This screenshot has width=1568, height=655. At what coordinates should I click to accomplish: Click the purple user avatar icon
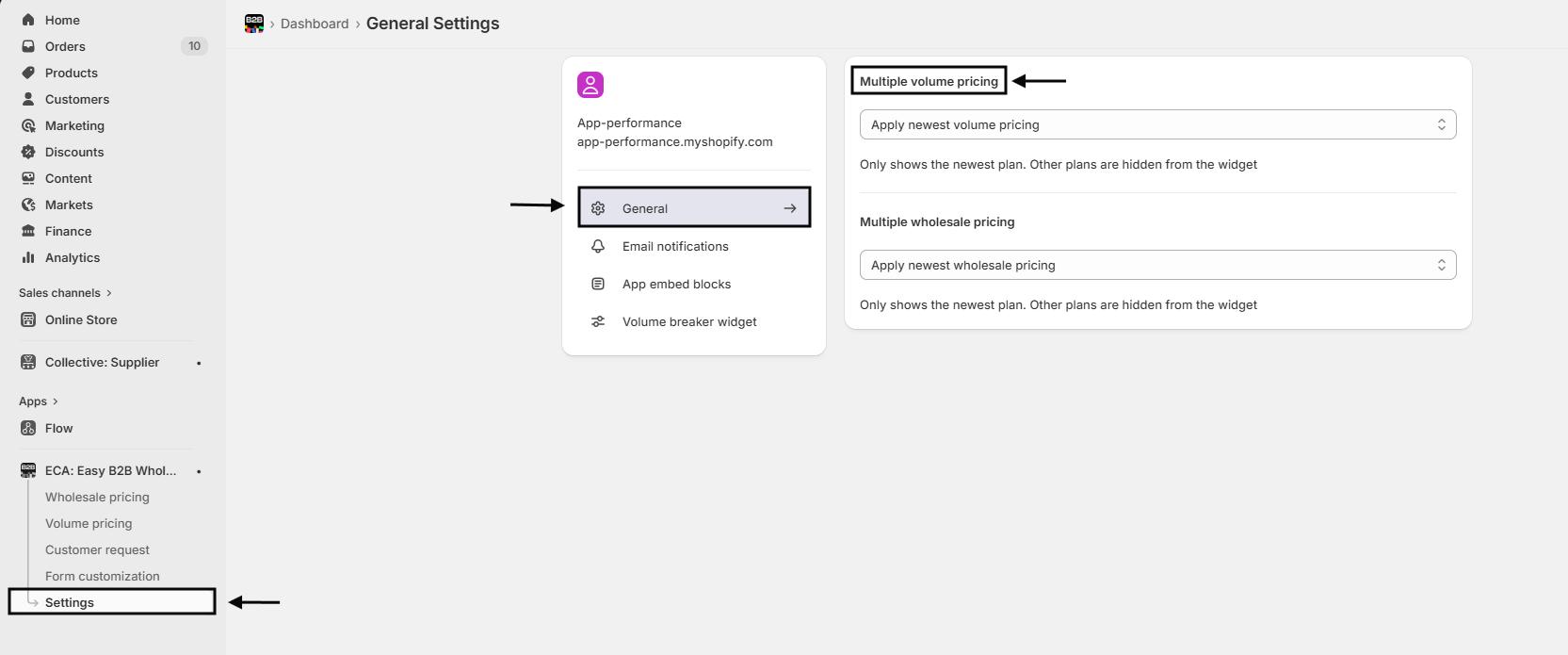590,85
